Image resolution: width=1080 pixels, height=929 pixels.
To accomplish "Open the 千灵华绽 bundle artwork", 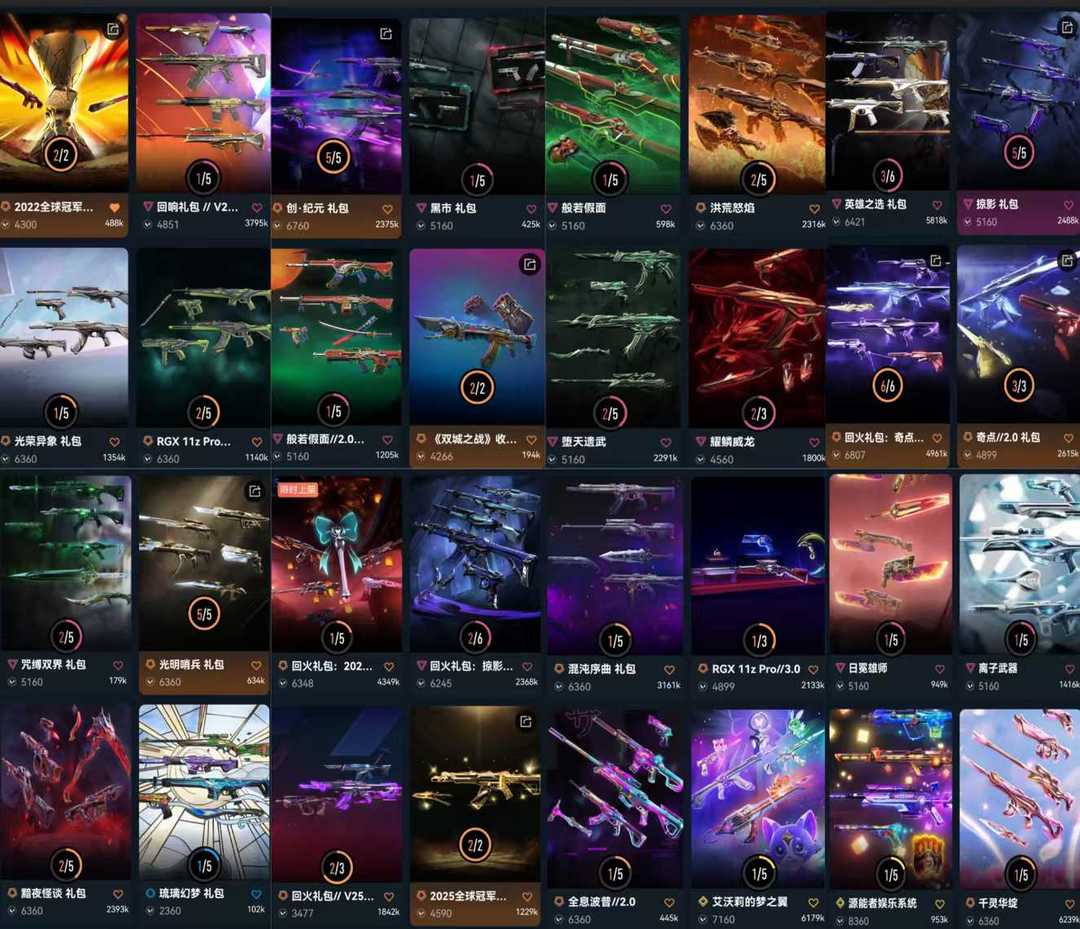I will coord(1019,799).
